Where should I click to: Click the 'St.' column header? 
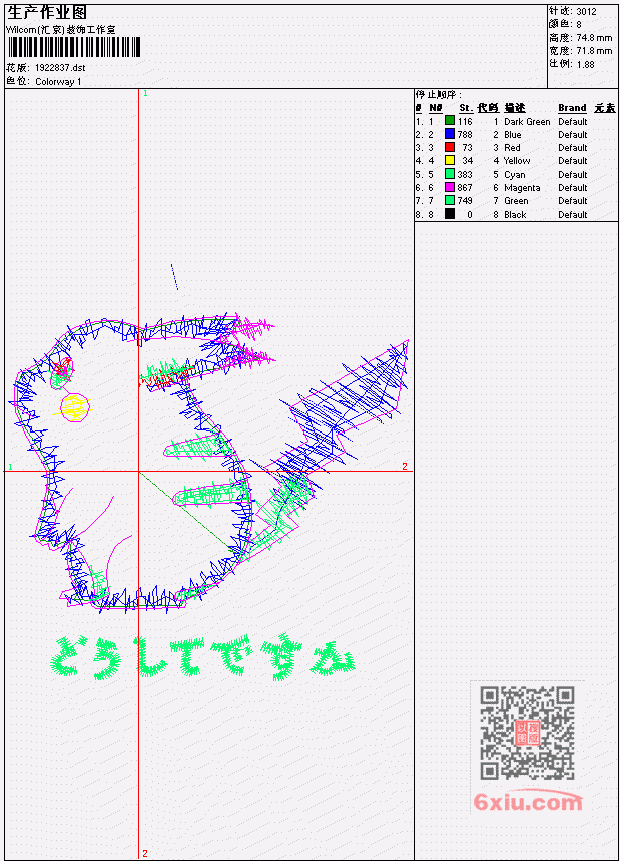(466, 108)
